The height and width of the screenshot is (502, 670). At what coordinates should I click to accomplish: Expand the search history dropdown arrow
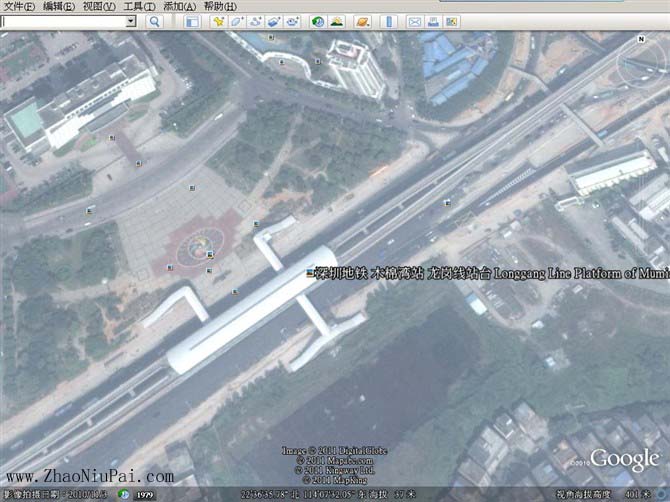click(x=132, y=21)
